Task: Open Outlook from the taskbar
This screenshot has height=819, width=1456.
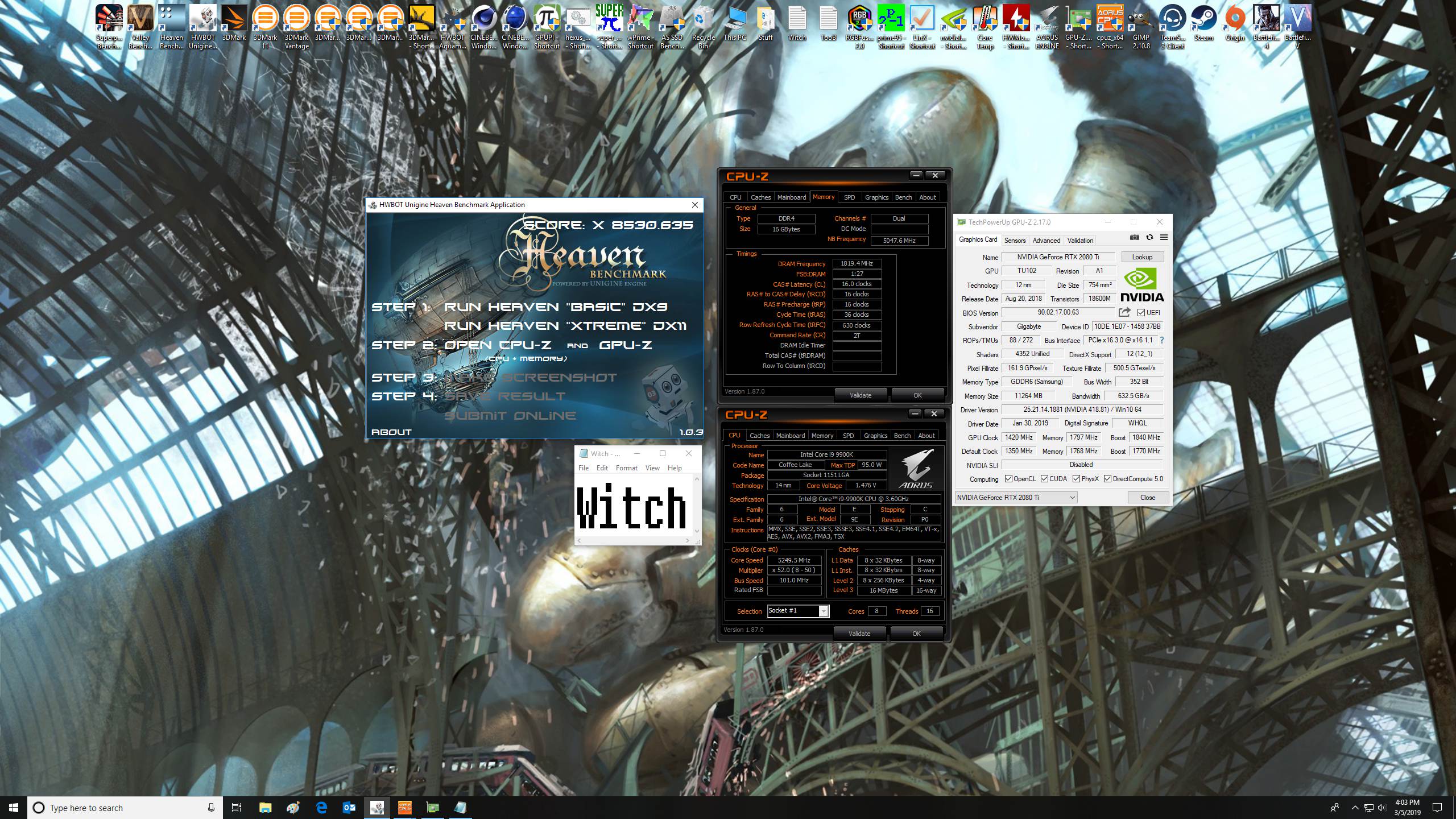Action: coord(349,807)
